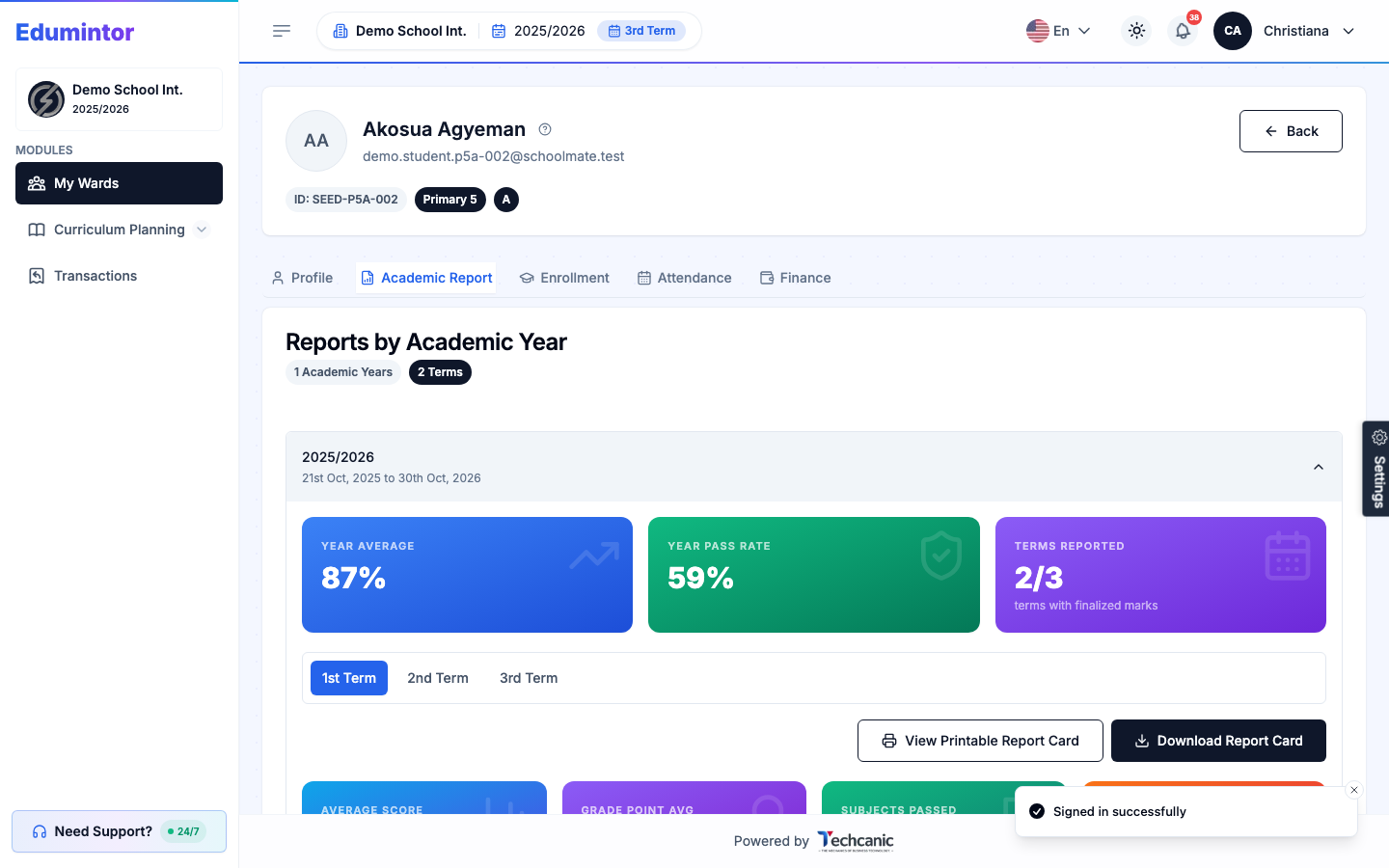Click the AA student avatar
This screenshot has height=868, width=1389.
click(x=316, y=141)
